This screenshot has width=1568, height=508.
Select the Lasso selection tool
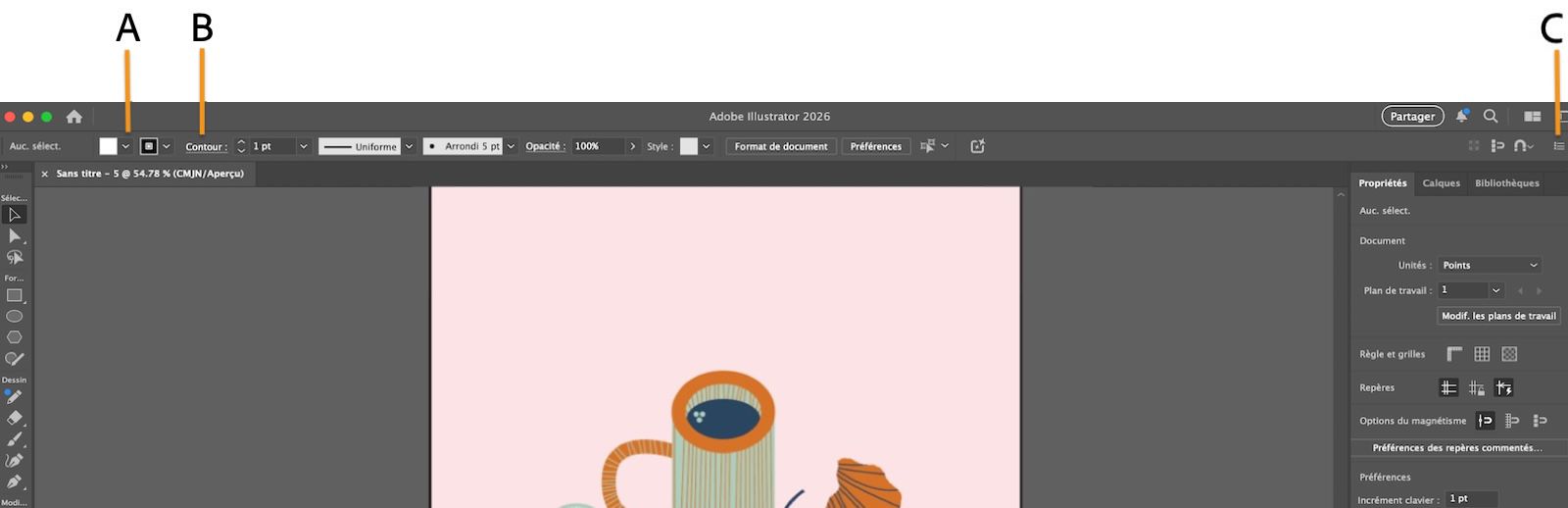(14, 257)
